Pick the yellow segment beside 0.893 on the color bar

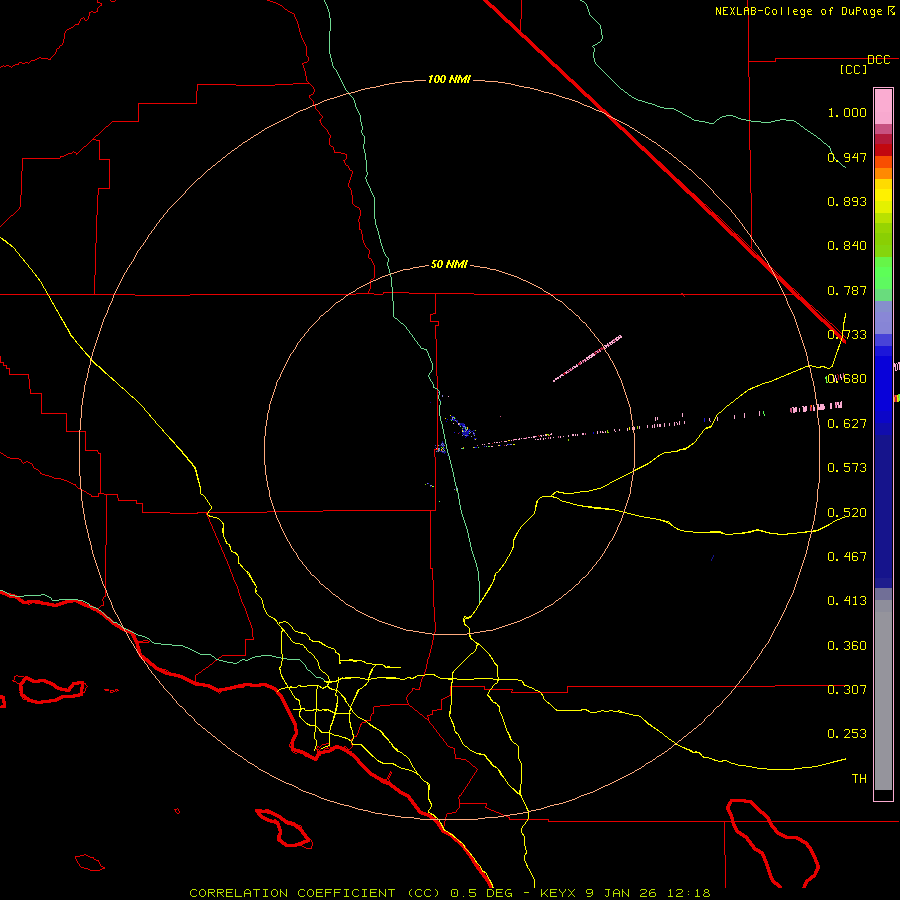[883, 201]
